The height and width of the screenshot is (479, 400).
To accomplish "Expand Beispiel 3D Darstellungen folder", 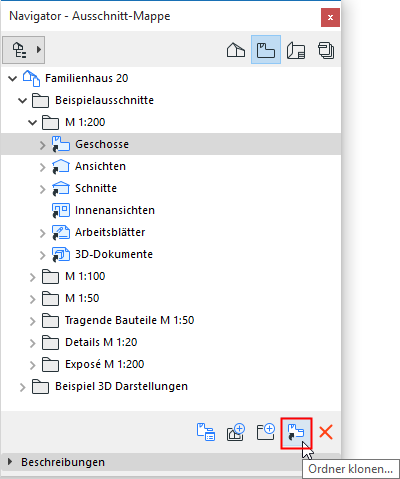I will tap(22, 387).
